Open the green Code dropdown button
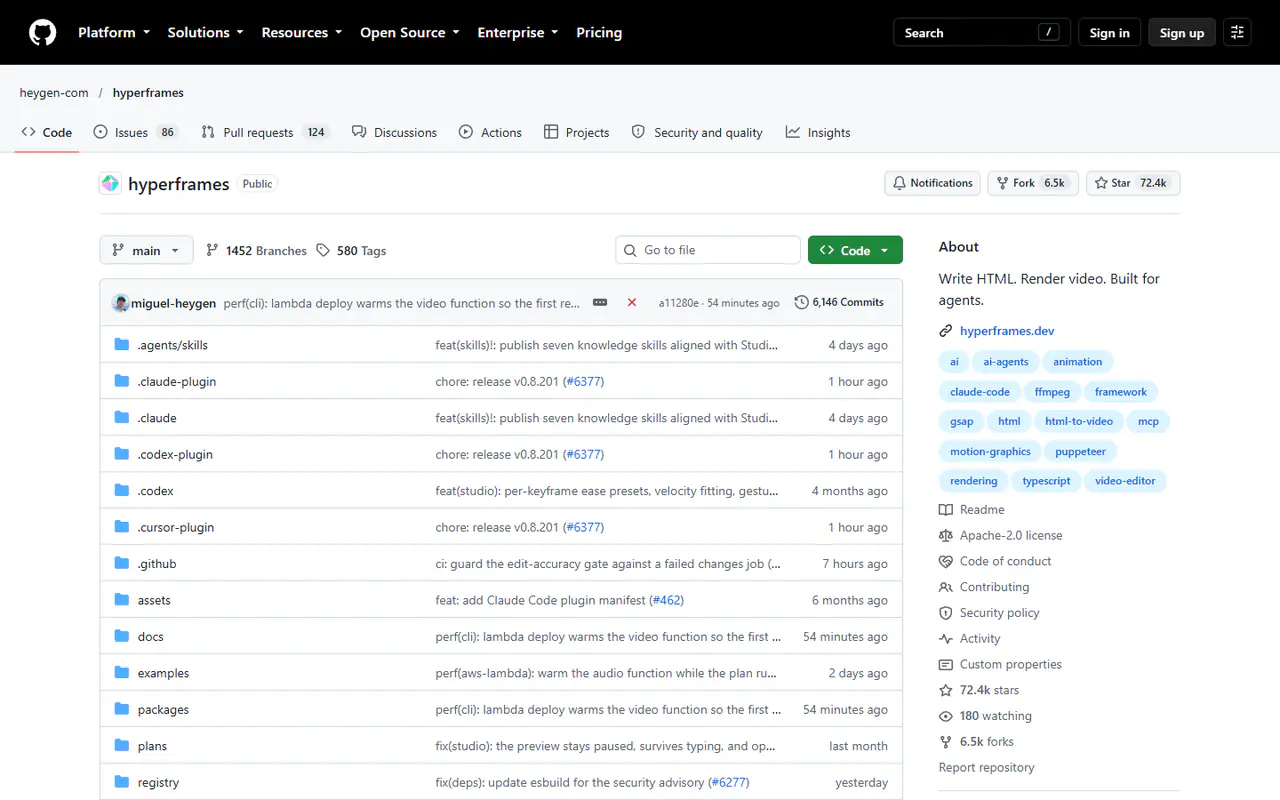 [855, 250]
